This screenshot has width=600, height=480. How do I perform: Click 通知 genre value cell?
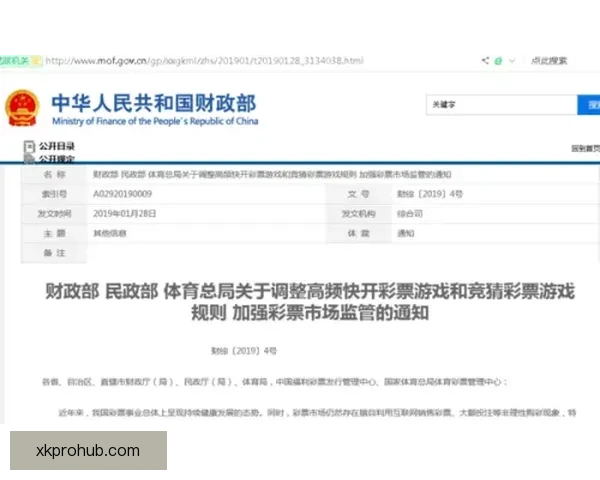(405, 233)
